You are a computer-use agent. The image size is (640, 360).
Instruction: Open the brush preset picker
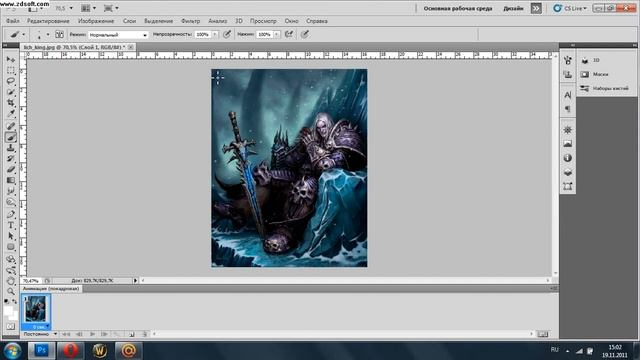click(42, 35)
